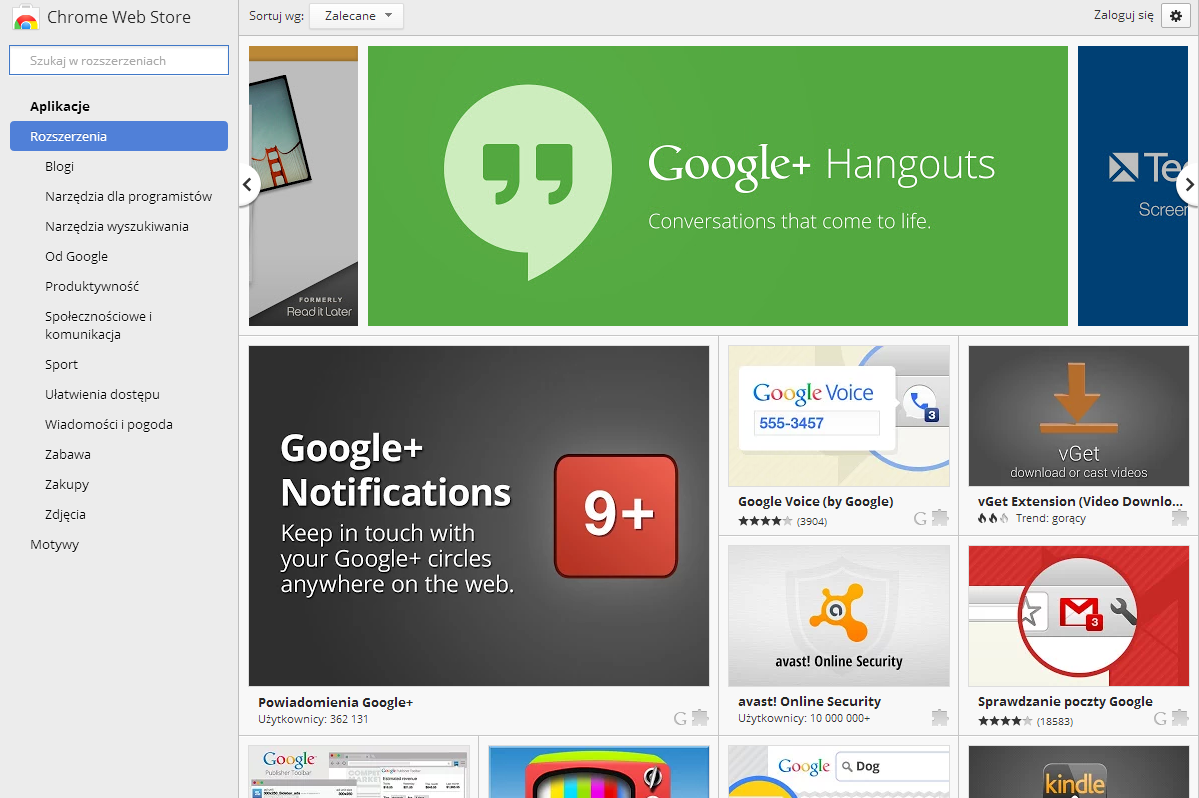The image size is (1199, 798).
Task: Click extension puzzle icon on Powiadomienia Google+
Action: pyautogui.click(x=700, y=718)
